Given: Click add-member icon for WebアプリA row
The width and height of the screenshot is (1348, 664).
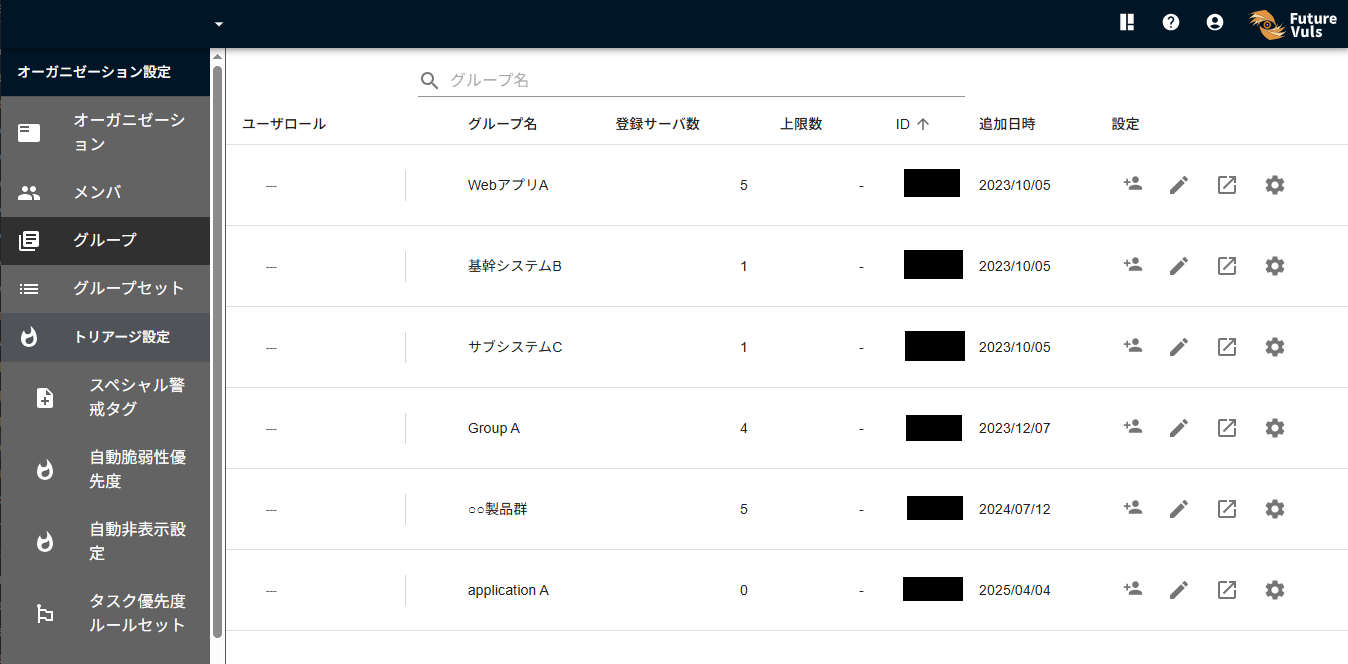Looking at the screenshot, I should (x=1132, y=185).
